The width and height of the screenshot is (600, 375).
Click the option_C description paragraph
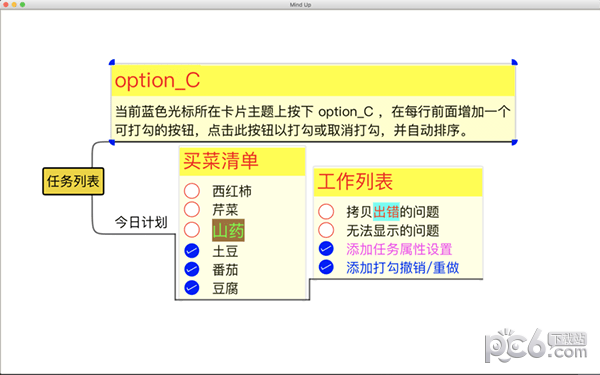(x=313, y=121)
